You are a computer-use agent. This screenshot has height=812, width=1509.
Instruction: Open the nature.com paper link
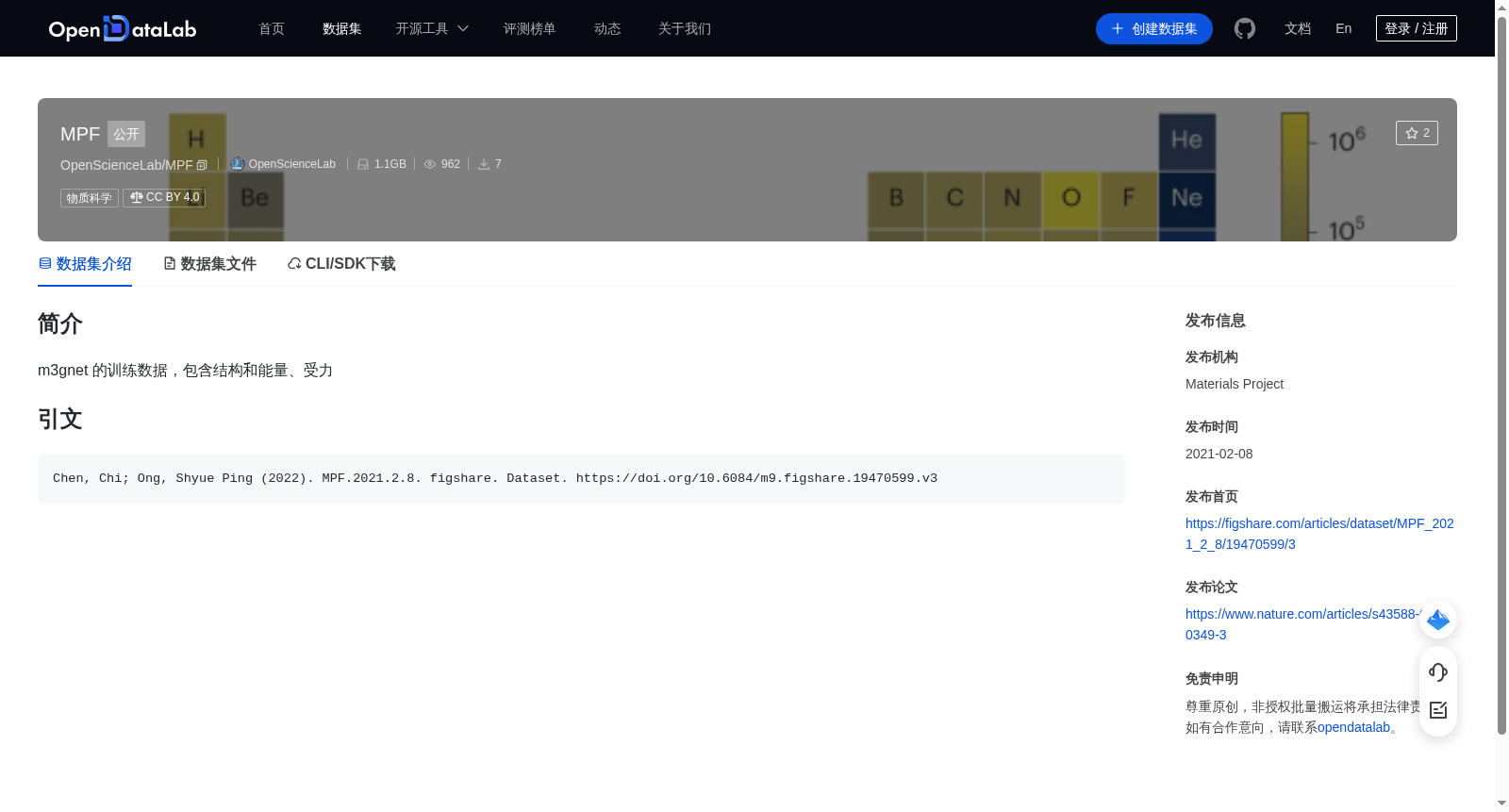pos(1302,624)
